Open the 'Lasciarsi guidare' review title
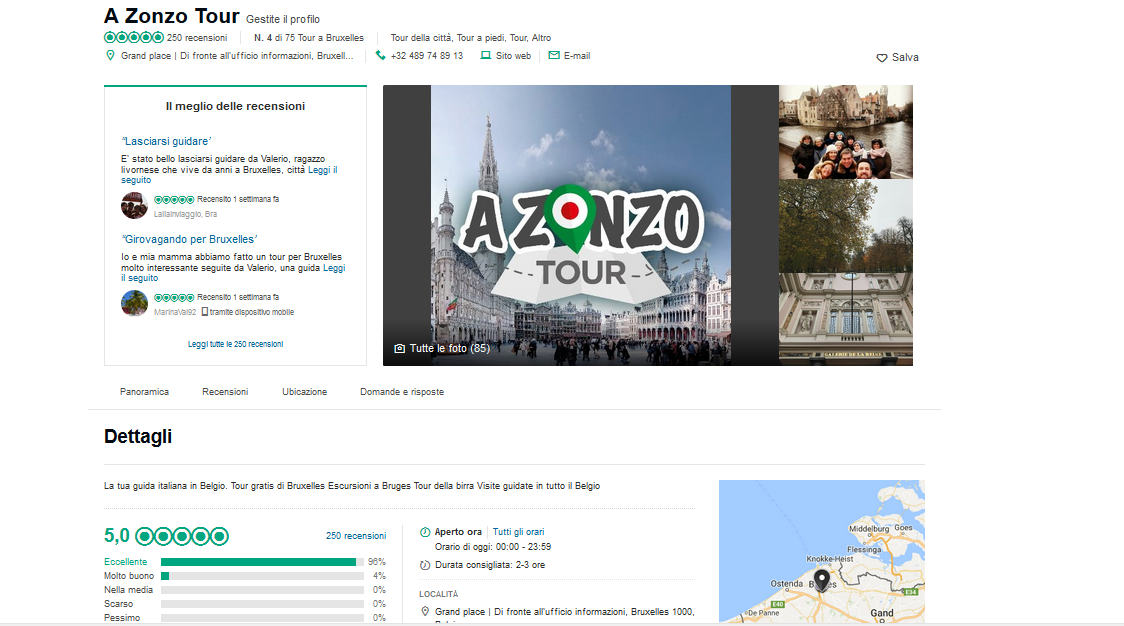 (x=166, y=141)
